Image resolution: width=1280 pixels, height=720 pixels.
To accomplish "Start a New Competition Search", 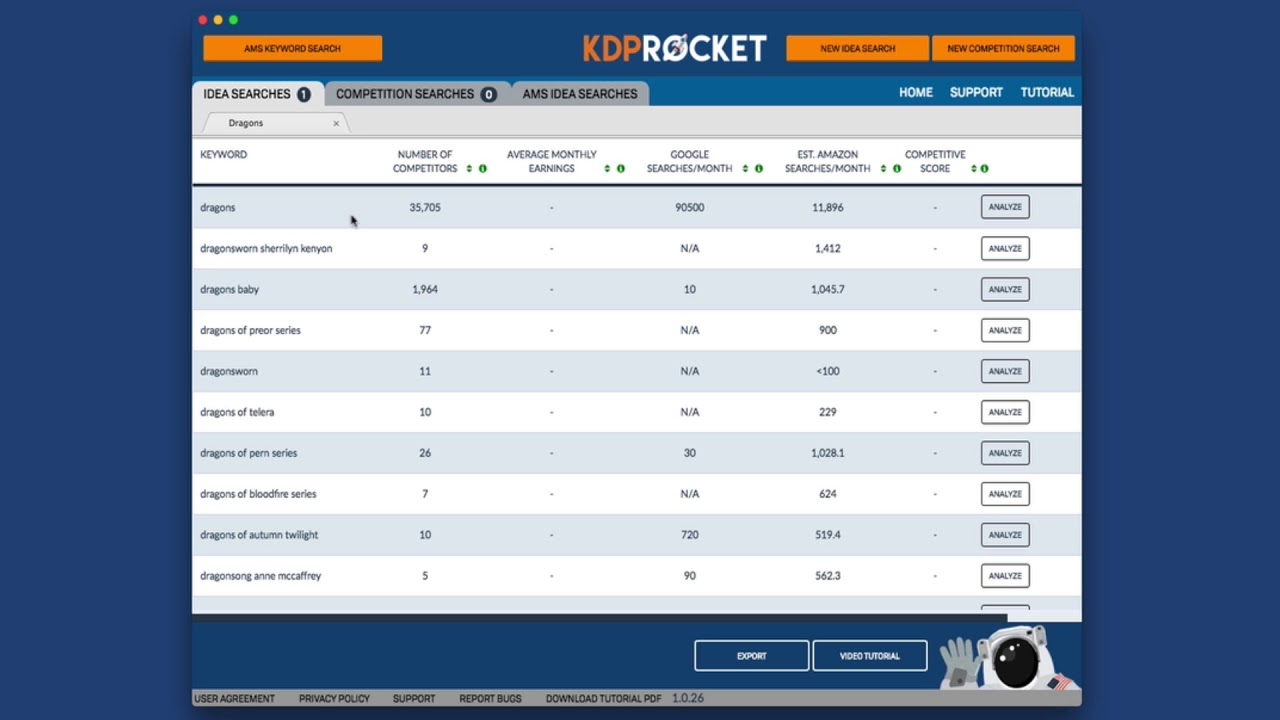I will [x=1003, y=48].
